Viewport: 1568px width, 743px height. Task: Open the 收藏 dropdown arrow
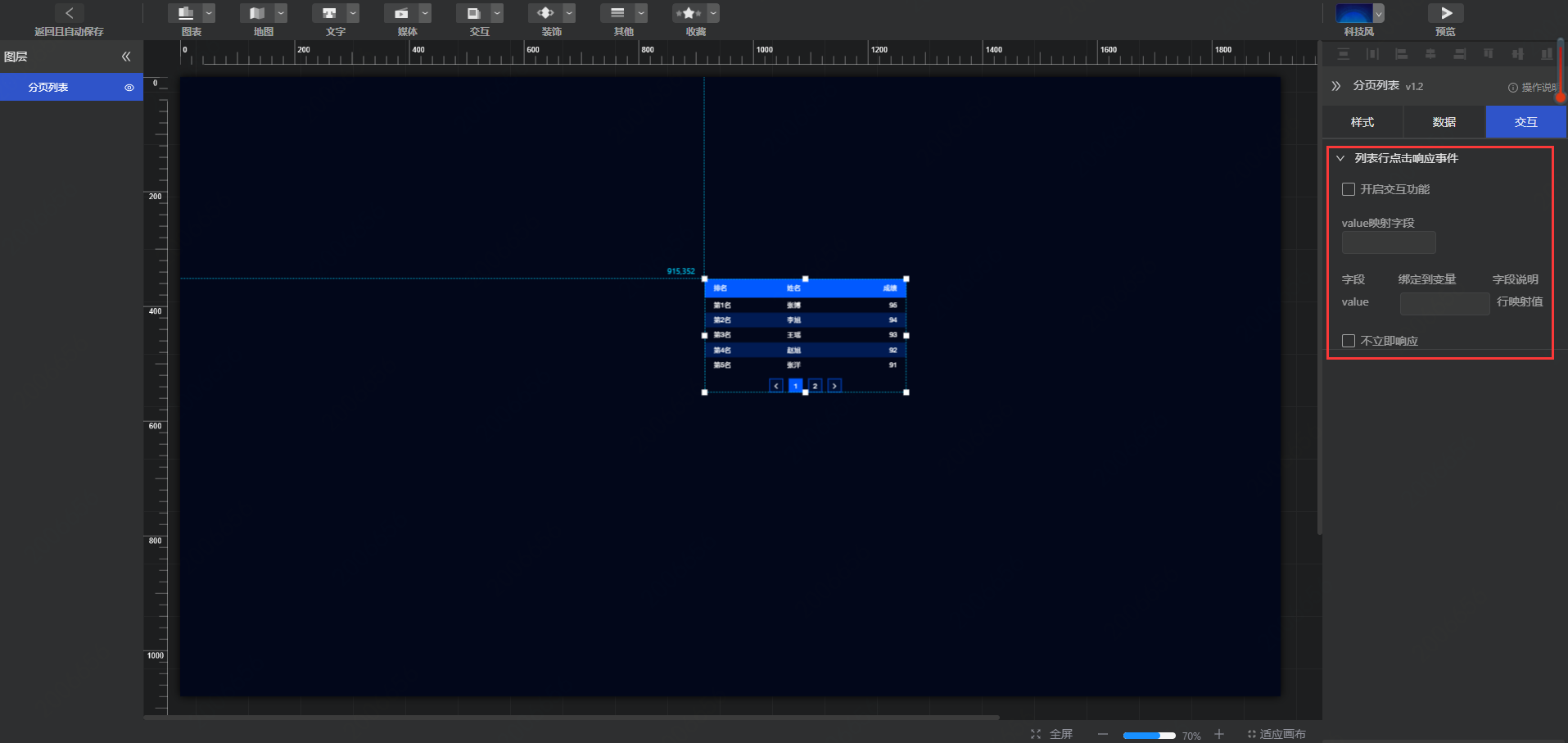(713, 13)
